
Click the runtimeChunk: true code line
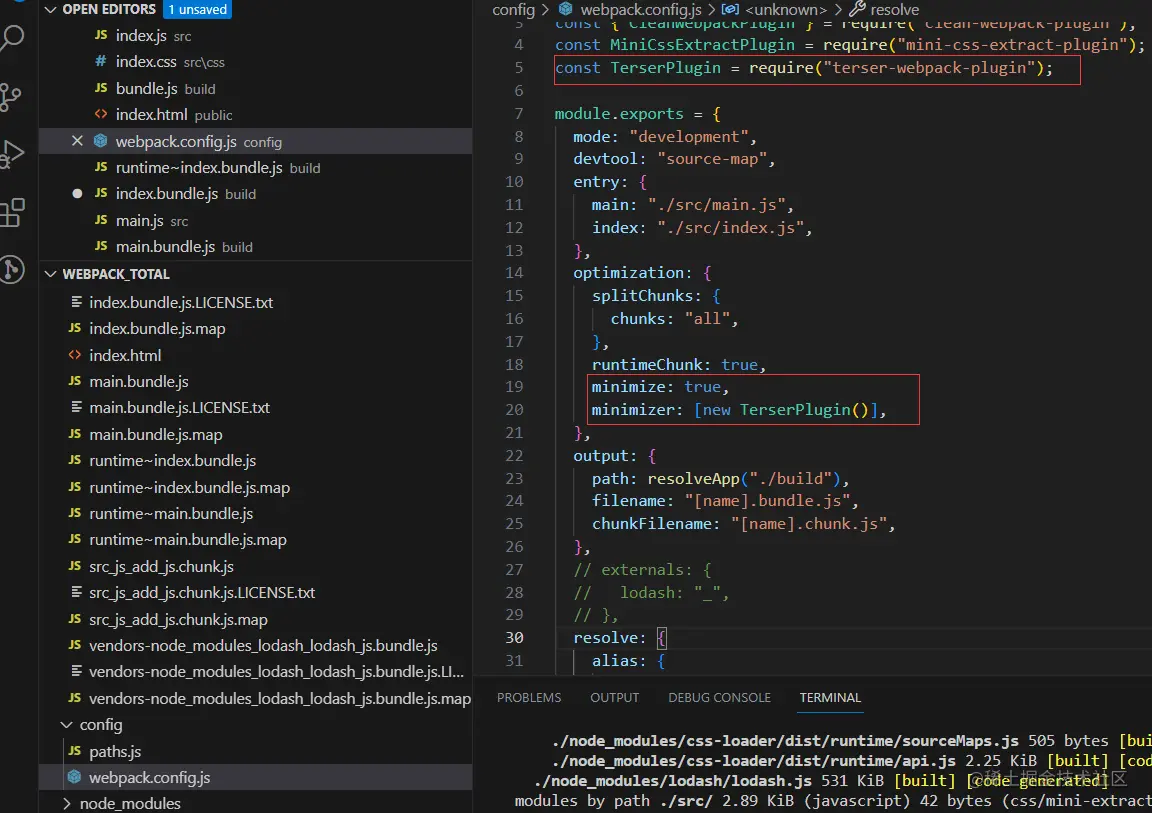coord(679,364)
